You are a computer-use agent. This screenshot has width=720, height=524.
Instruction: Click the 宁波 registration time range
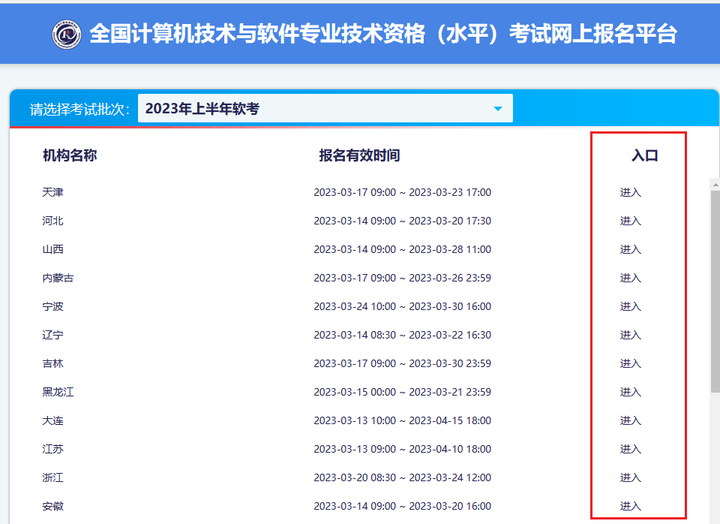pyautogui.click(x=403, y=306)
